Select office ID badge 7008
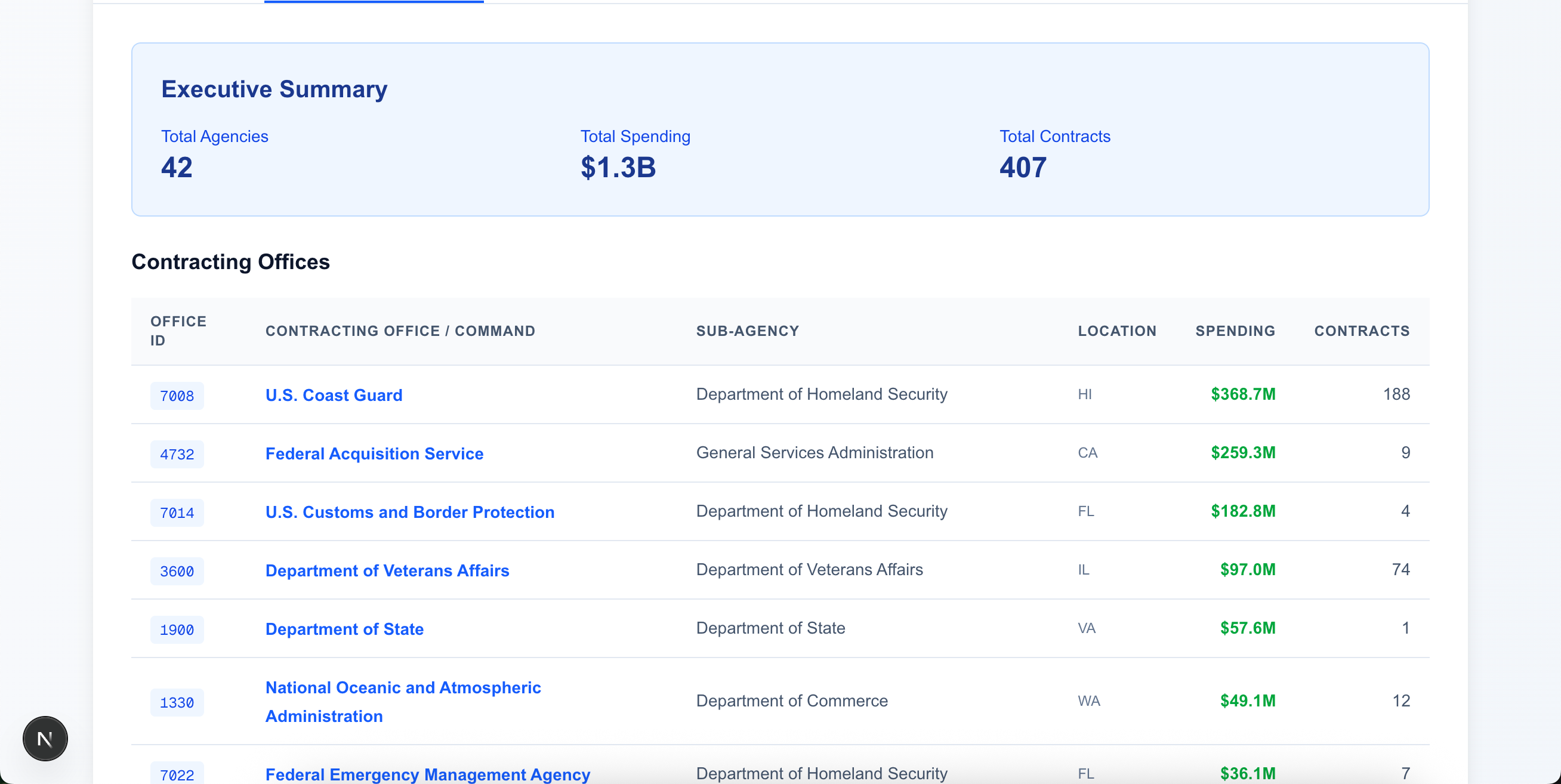1561x784 pixels. [x=177, y=396]
